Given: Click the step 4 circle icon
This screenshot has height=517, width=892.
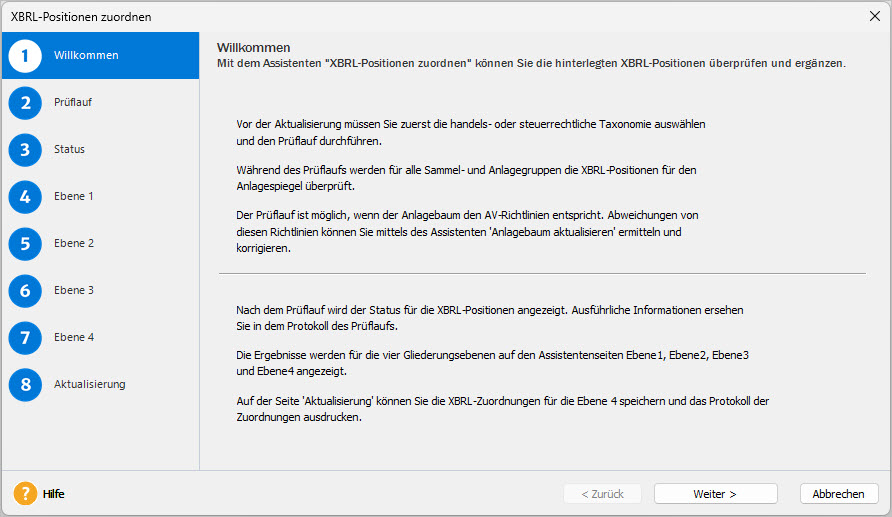Looking at the screenshot, I should pyautogui.click(x=25, y=197).
